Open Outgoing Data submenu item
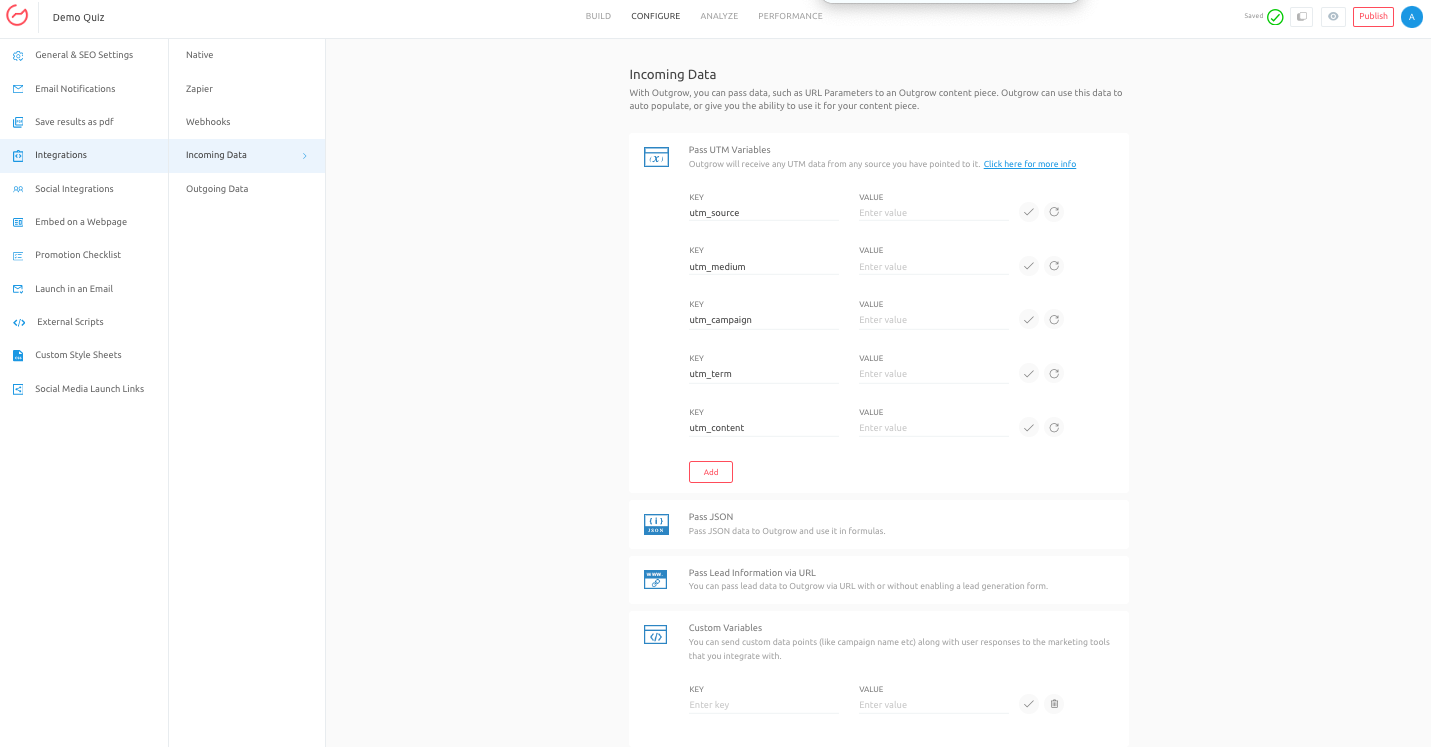Image resolution: width=1431 pixels, height=747 pixels. [247, 189]
